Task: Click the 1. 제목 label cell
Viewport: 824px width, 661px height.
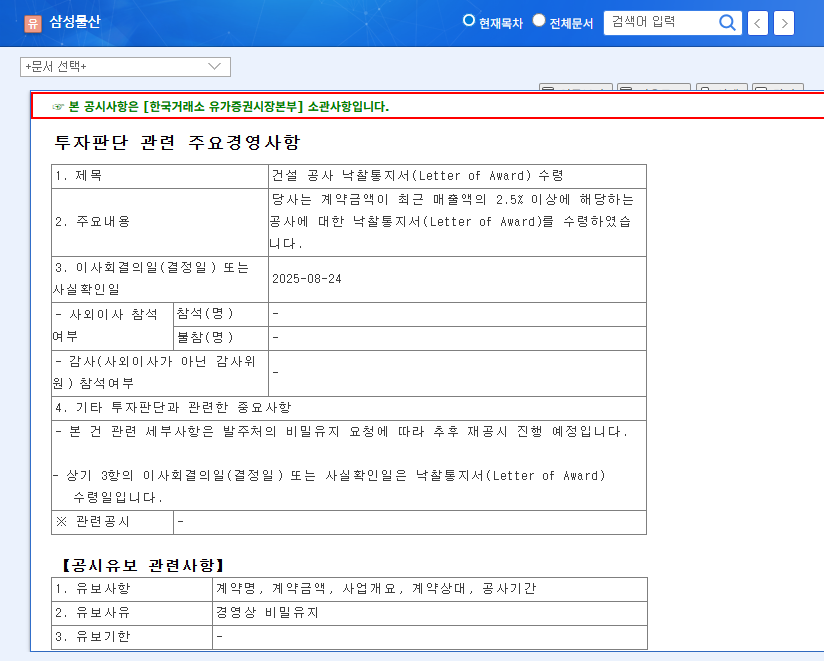Action: pyautogui.click(x=160, y=176)
